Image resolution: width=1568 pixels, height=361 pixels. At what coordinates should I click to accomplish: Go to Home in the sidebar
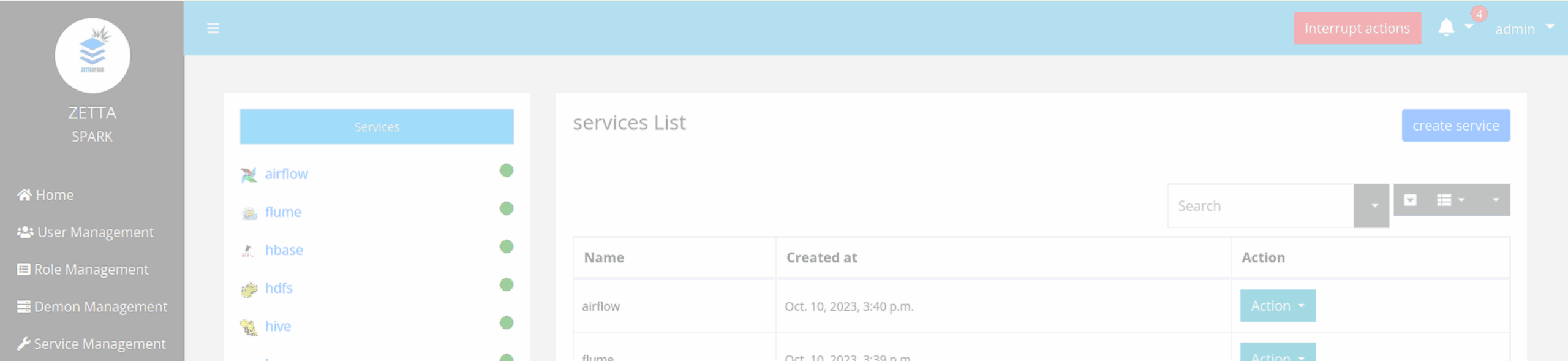[x=46, y=195]
